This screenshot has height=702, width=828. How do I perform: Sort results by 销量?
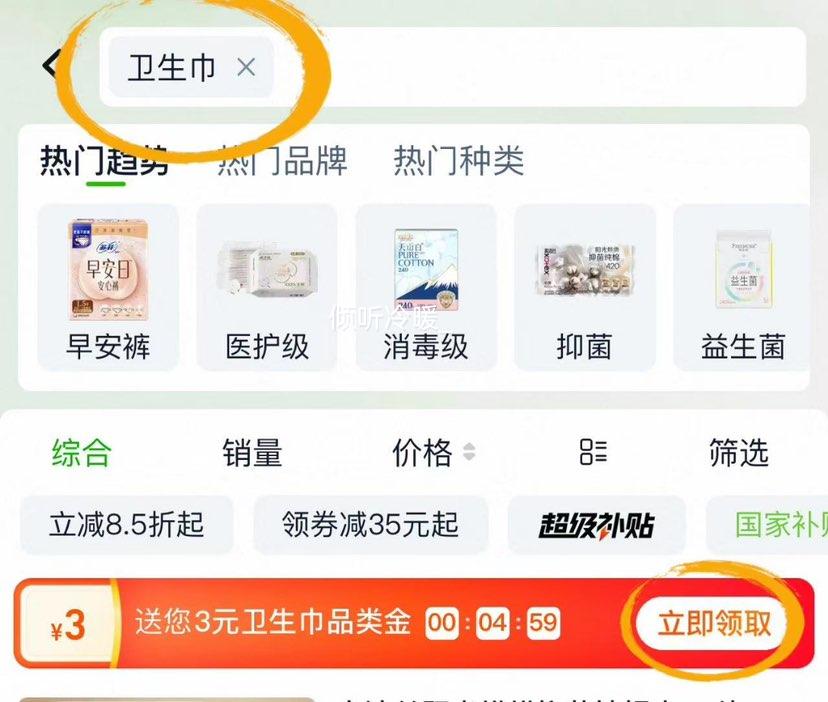[252, 453]
